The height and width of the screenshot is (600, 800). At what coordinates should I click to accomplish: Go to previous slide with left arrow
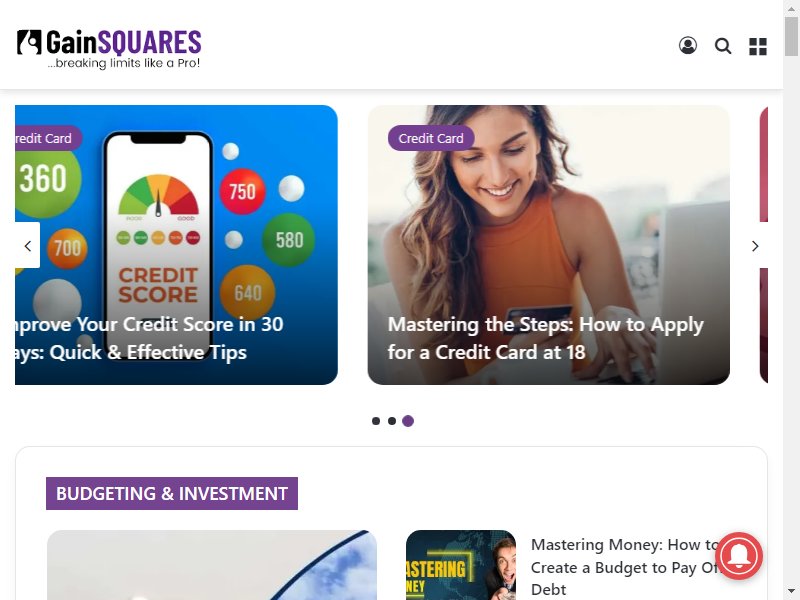coord(28,246)
